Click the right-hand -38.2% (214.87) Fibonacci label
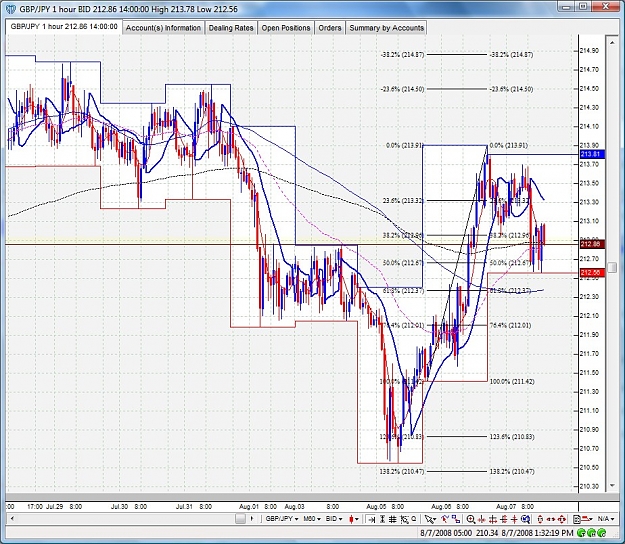Image resolution: width=625 pixels, height=544 pixels. pyautogui.click(x=511, y=55)
